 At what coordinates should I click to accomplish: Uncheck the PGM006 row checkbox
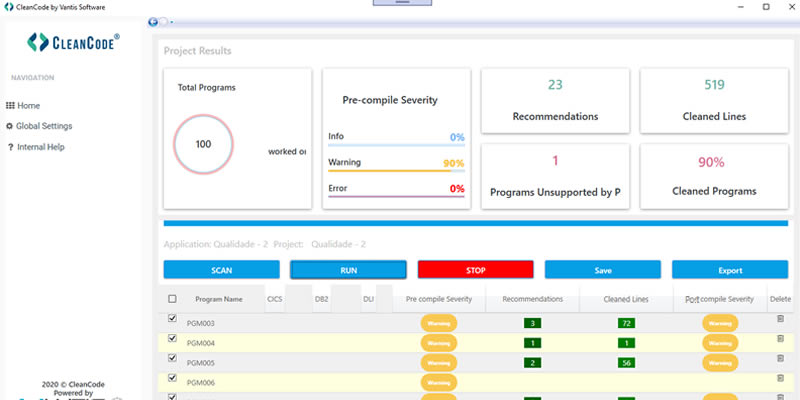[172, 378]
